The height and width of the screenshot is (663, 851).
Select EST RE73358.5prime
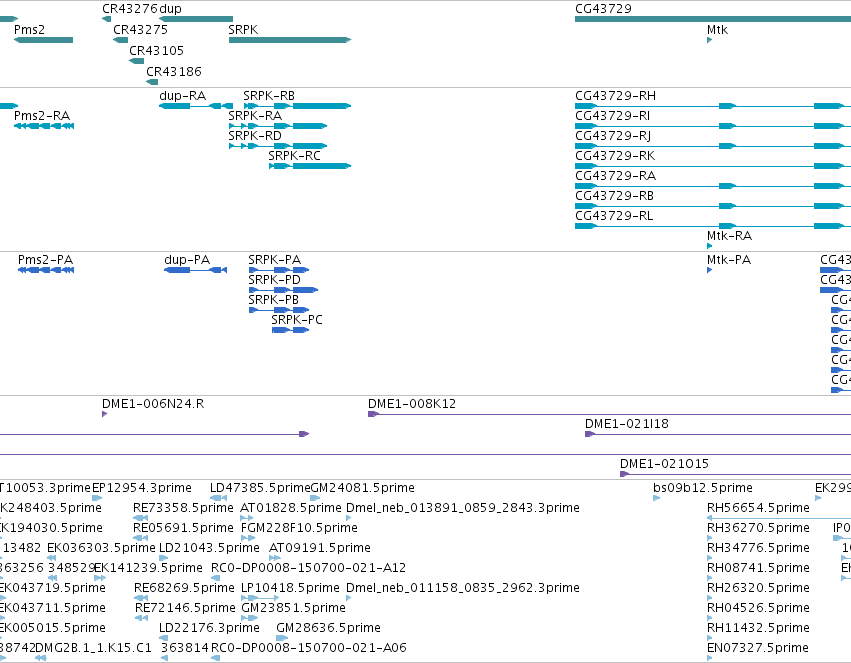click(x=141, y=518)
